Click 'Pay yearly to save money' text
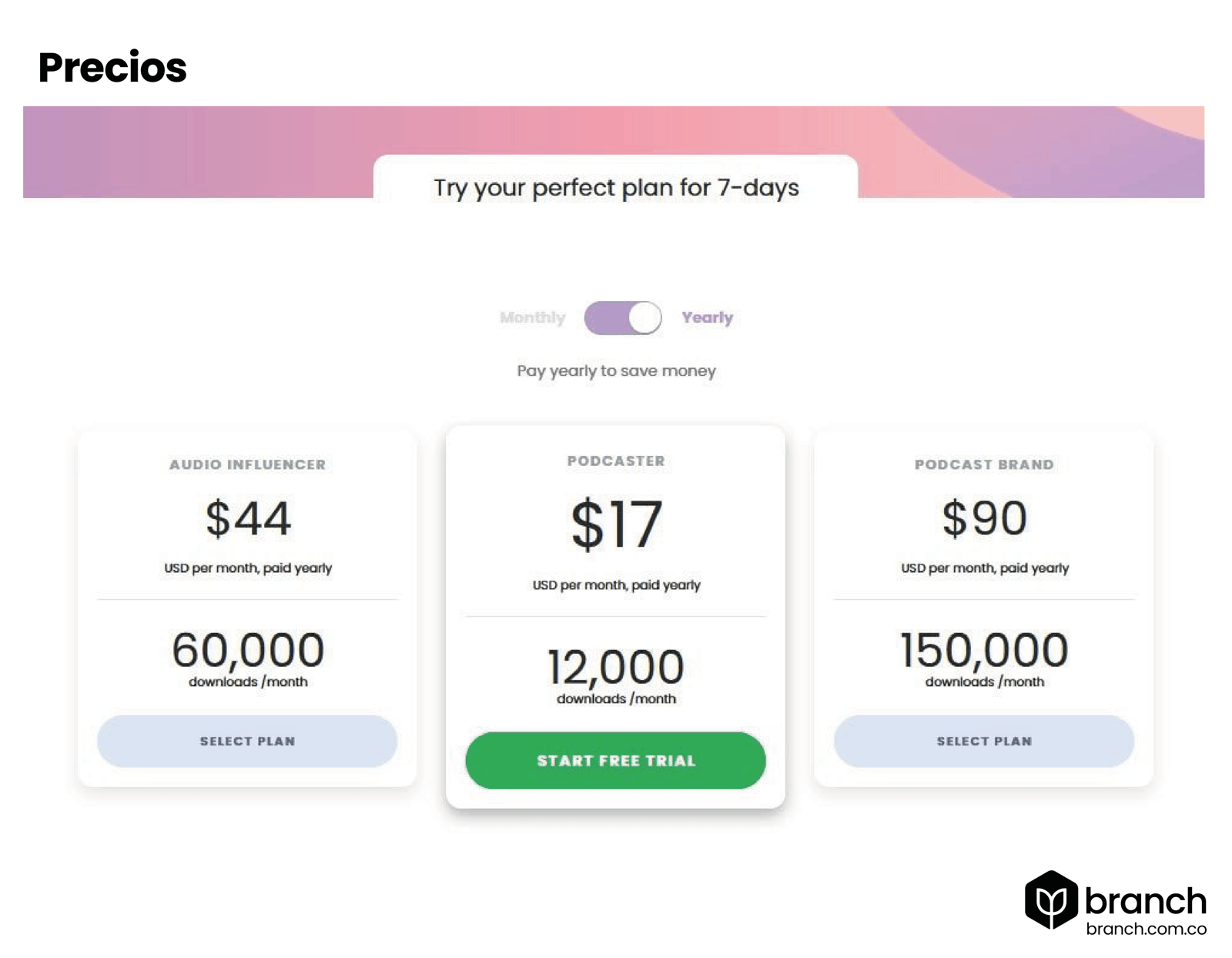The height and width of the screenshot is (958, 1232). click(x=616, y=371)
